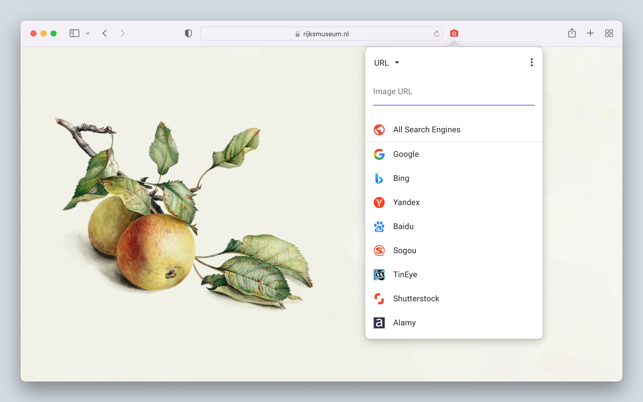Reload the rijksmuseum.nl page
Screen dimensions: 643x402
[436, 34]
